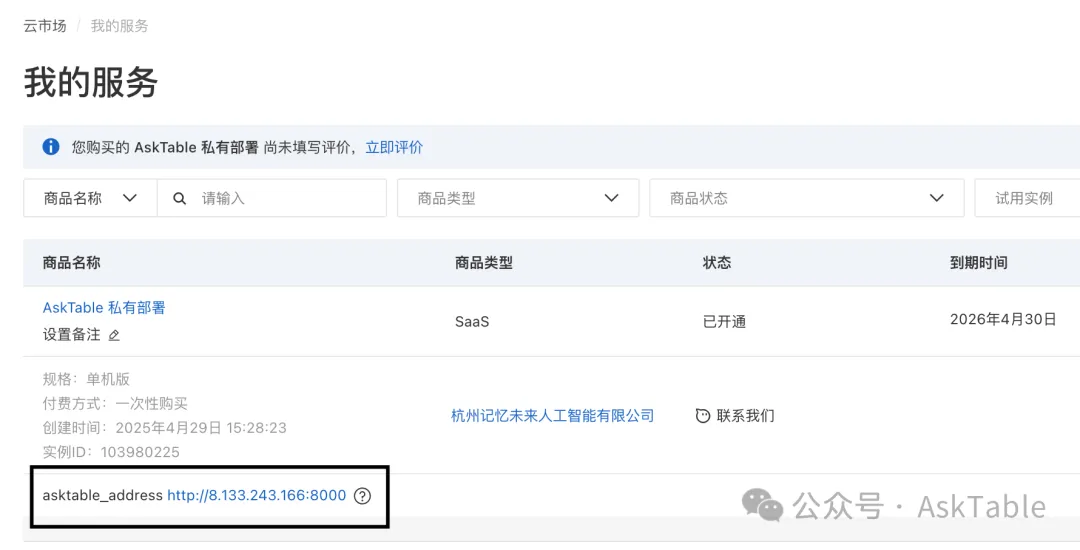Screen dimensions: 1080x550
Task: Click 我的服务 breadcrumb item
Action: 119,26
